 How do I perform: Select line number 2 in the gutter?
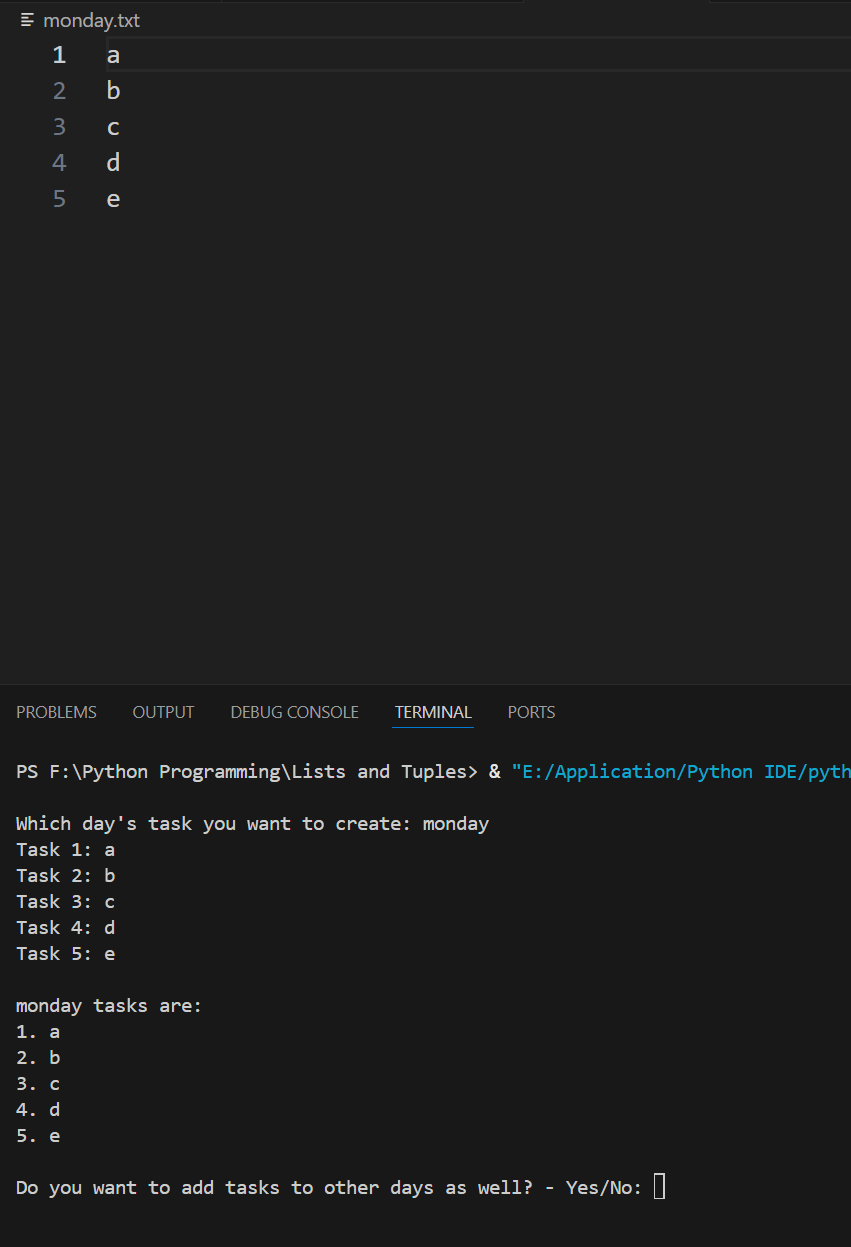coord(59,91)
